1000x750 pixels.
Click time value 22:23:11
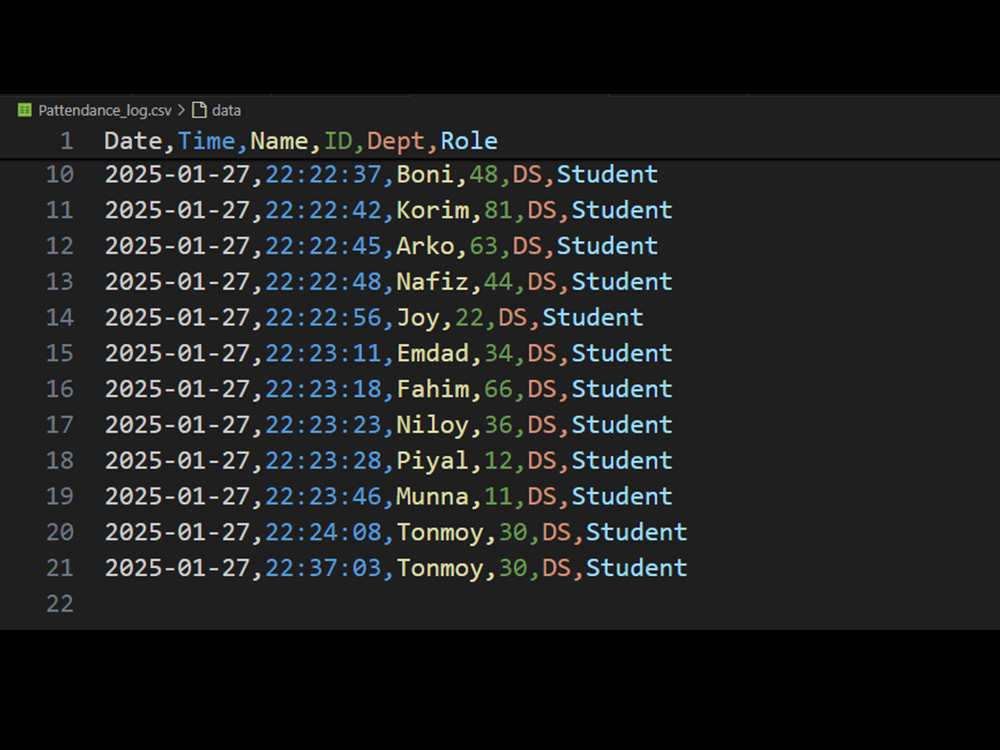[x=323, y=353]
